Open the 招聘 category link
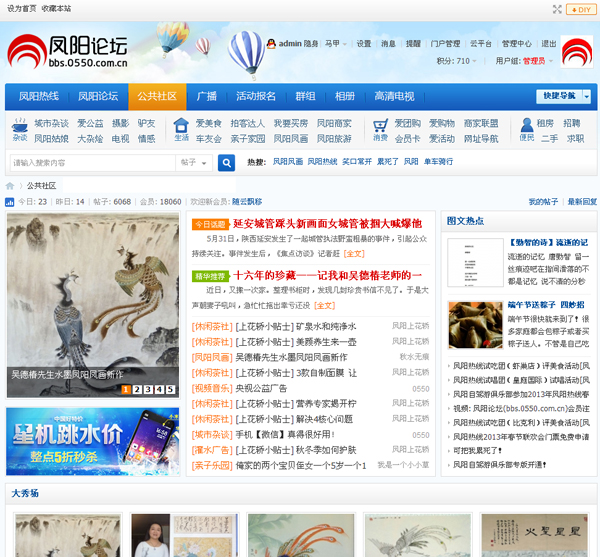The image size is (600, 557). click(x=572, y=124)
